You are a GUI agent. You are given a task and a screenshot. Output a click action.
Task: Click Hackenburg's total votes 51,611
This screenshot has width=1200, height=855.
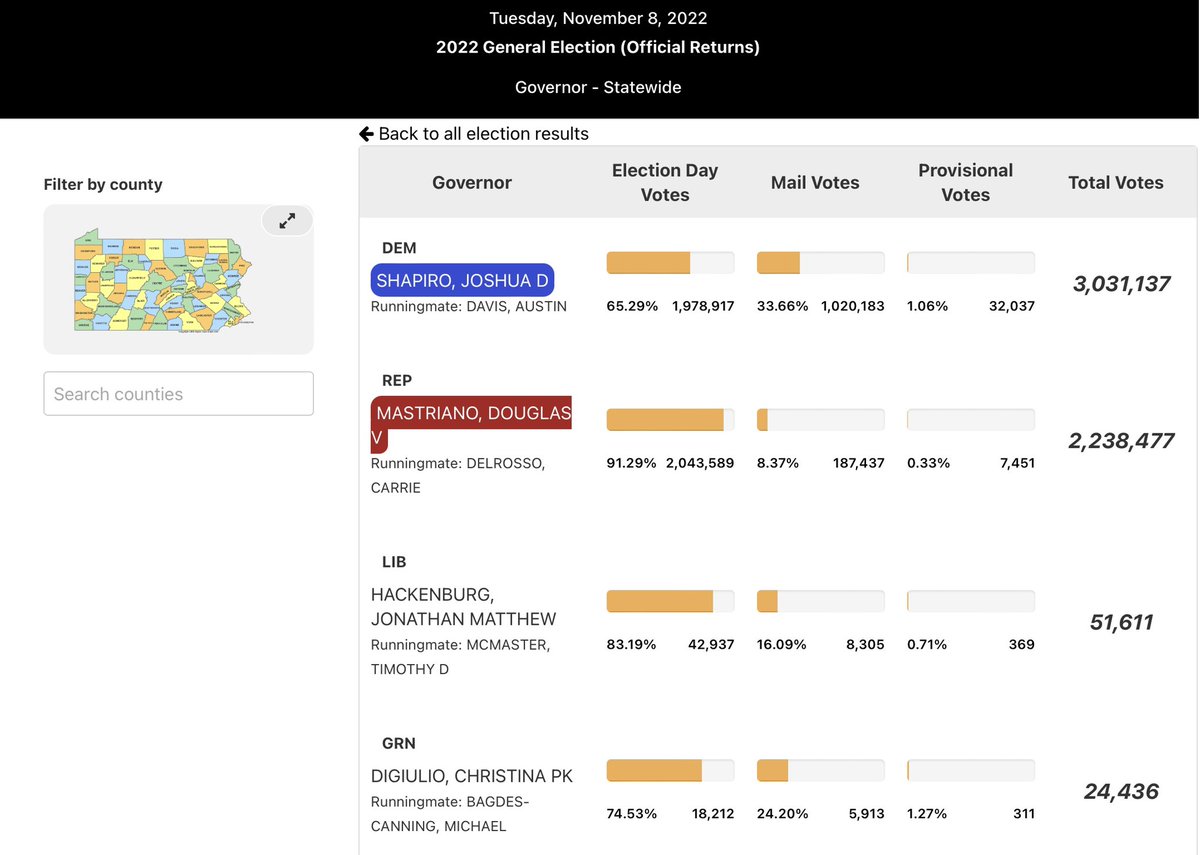[x=1121, y=623]
